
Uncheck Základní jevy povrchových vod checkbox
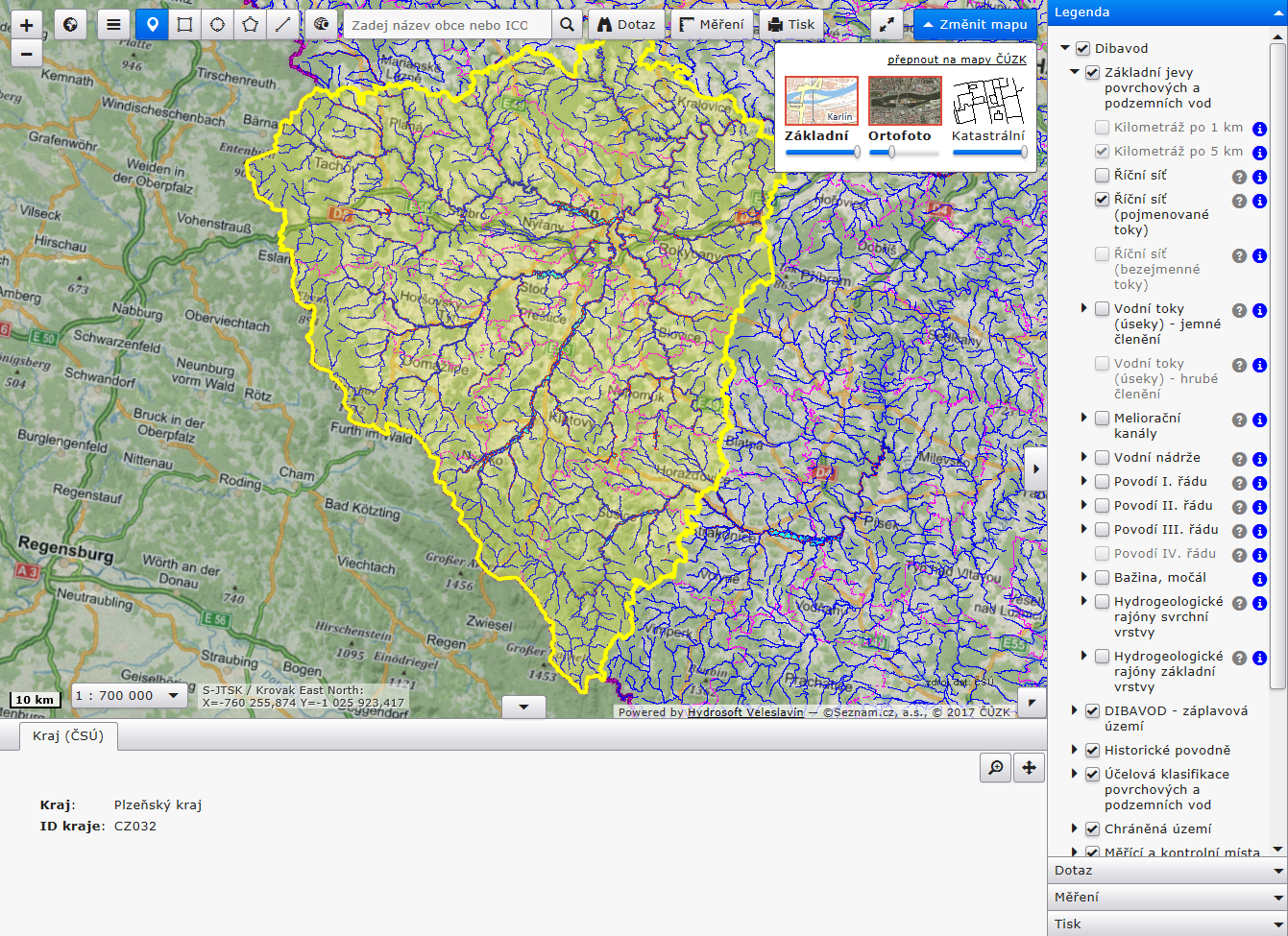(1092, 72)
